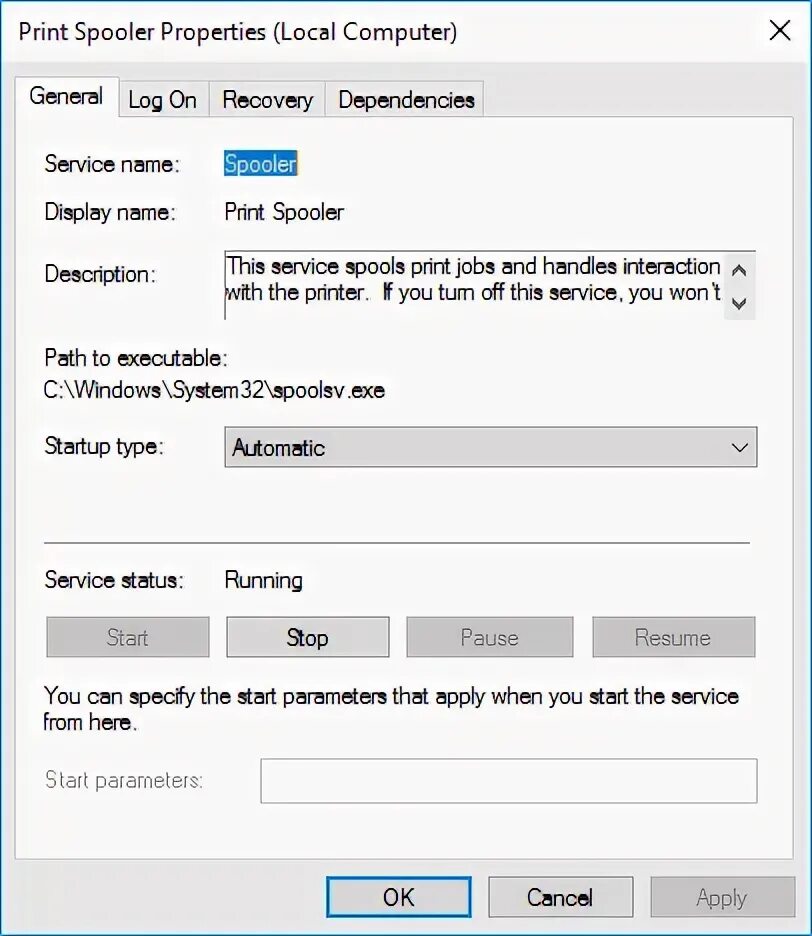Stop the Print Spooler service
The height and width of the screenshot is (936, 812).
pyautogui.click(x=307, y=637)
